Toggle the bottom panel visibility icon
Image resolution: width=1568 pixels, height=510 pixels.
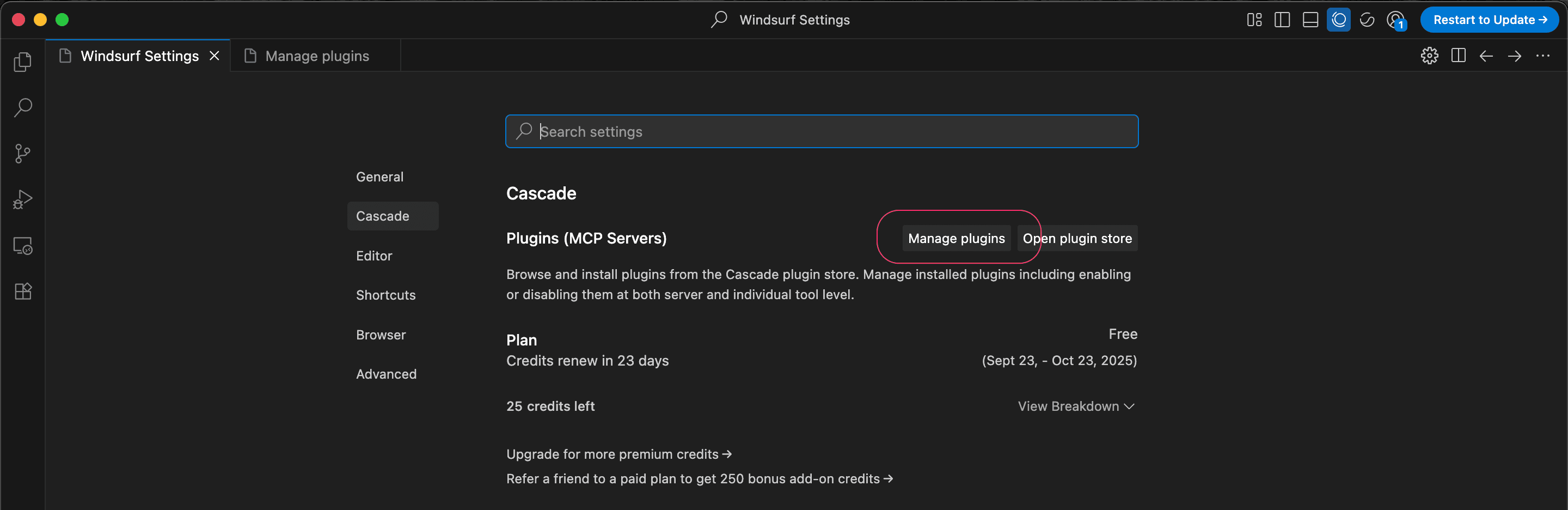coord(1310,20)
